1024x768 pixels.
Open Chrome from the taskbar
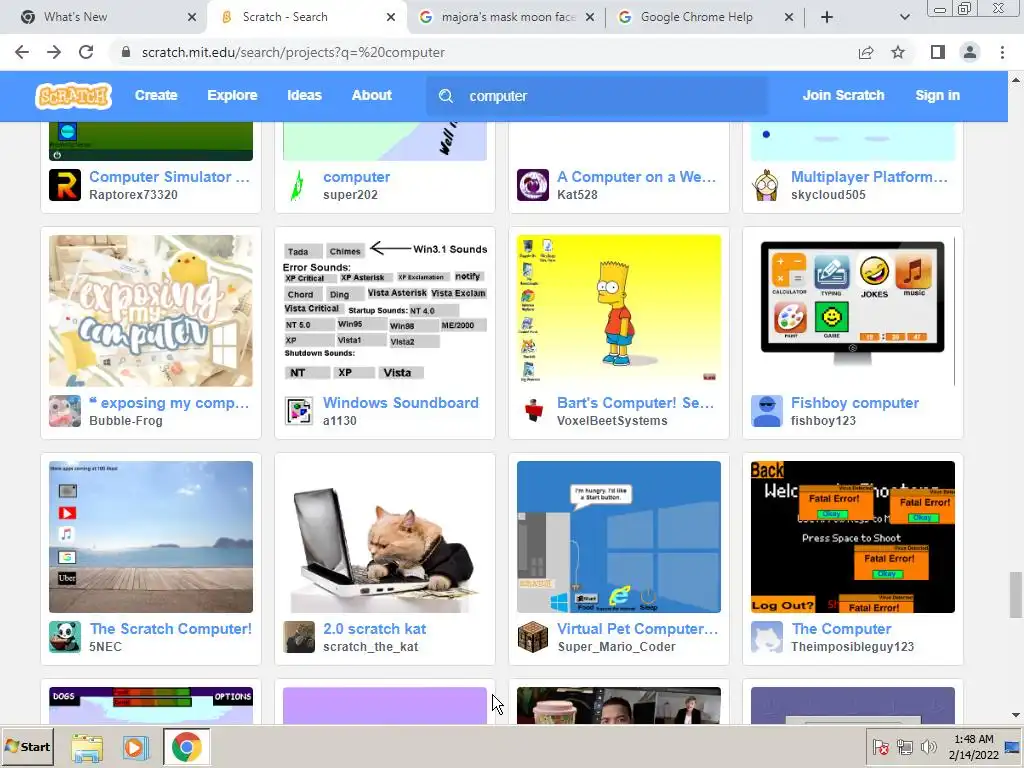pos(187,746)
